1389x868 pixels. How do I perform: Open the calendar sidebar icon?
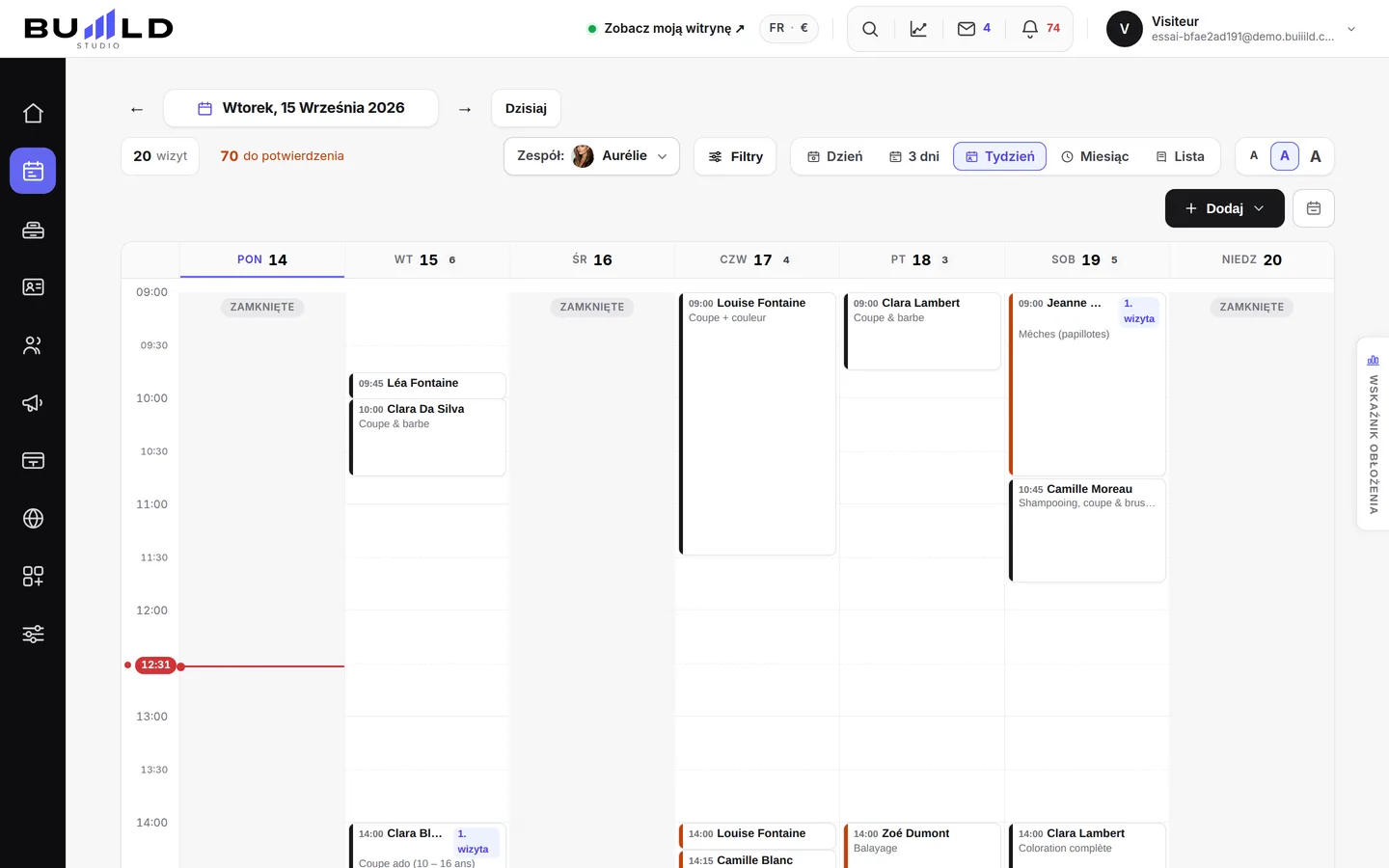point(33,171)
